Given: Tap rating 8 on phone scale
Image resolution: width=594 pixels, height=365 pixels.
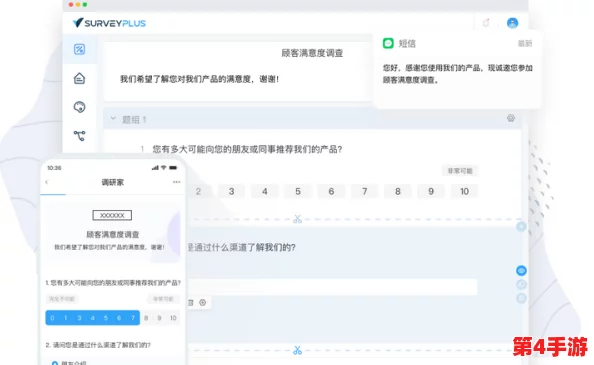Looking at the screenshot, I should tap(146, 318).
